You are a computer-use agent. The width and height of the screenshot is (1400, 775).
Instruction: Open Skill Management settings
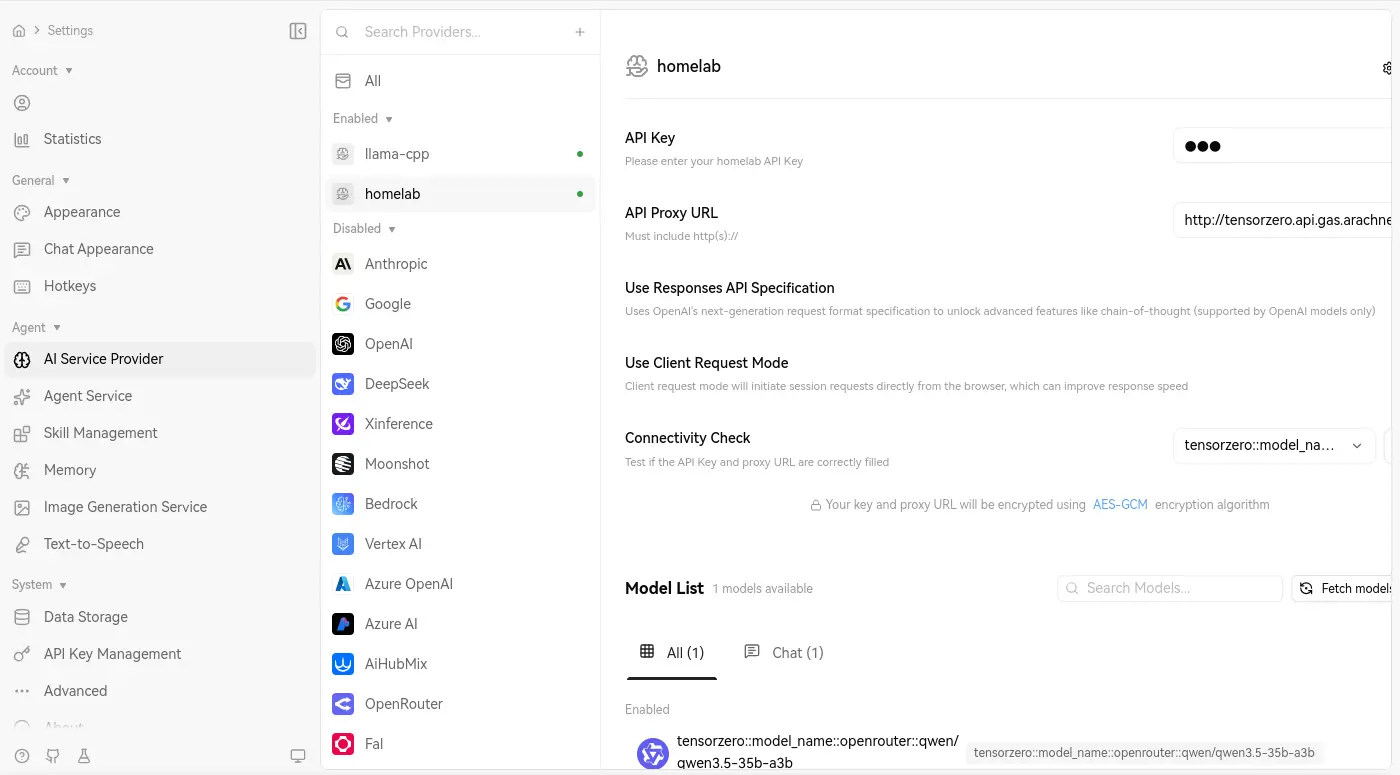click(x=100, y=433)
